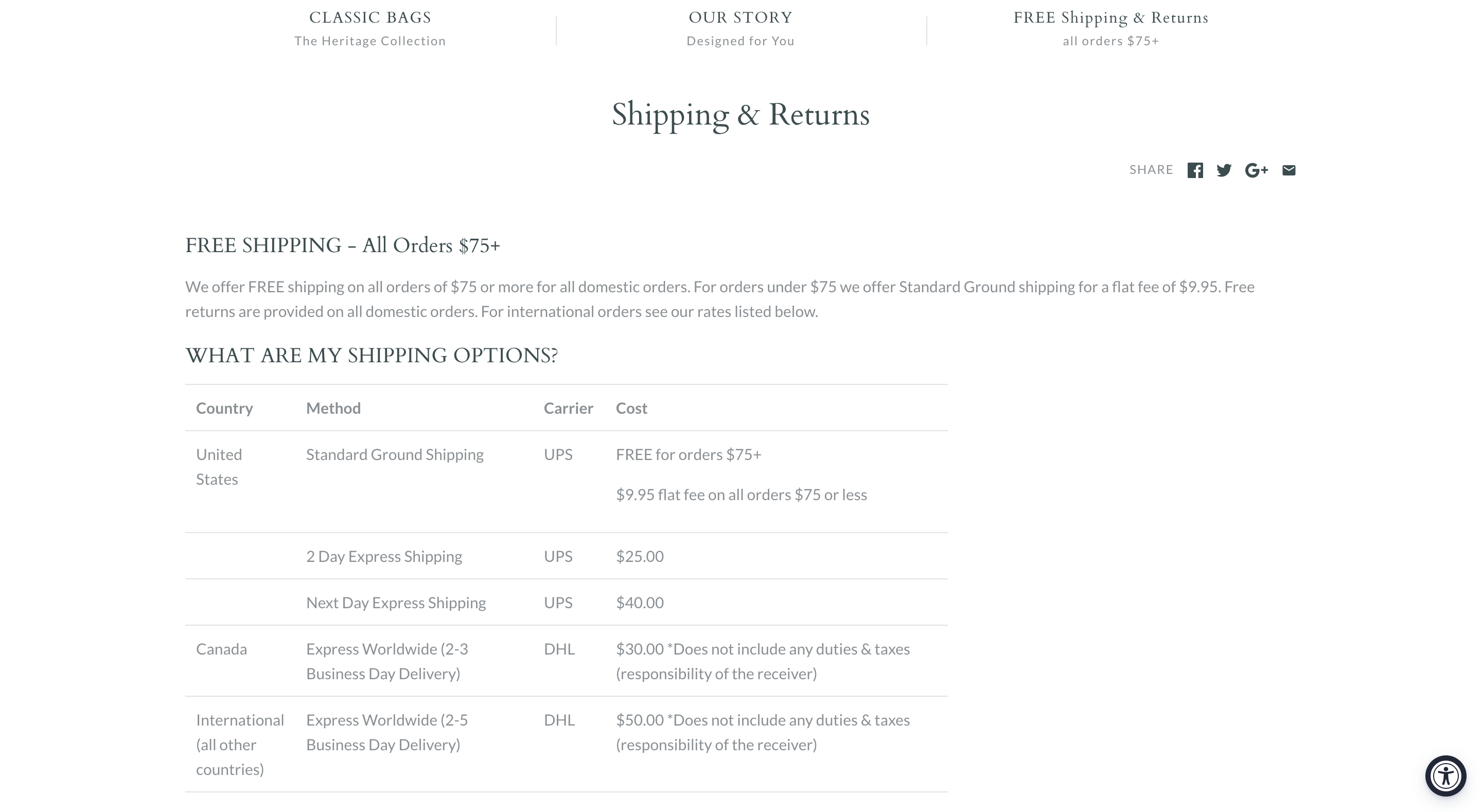Select the 'What are my shipping options?' heading
This screenshot has height=812, width=1482.
point(372,356)
